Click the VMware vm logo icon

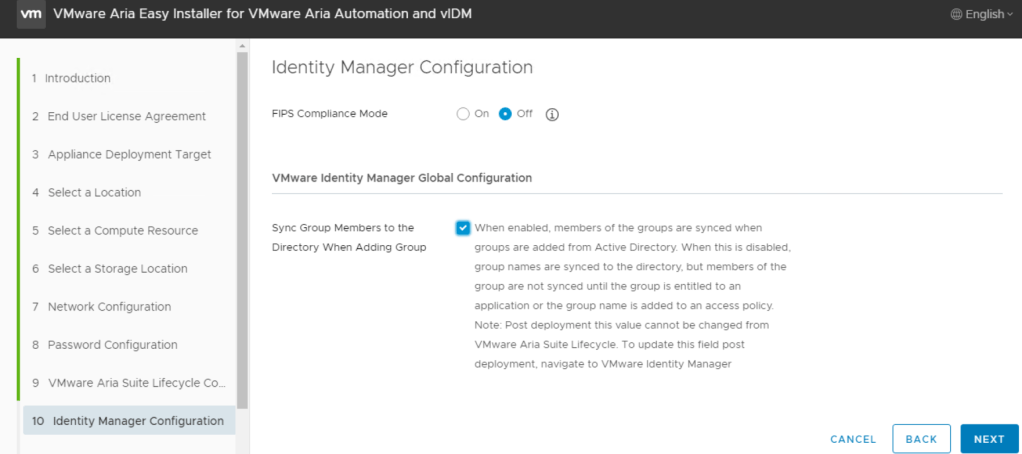coord(31,14)
